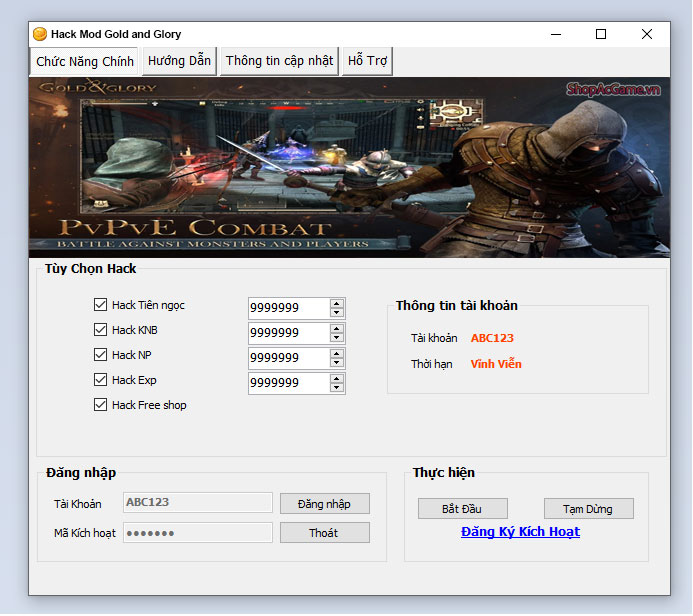Open the Hỗ Trợ tab
The image size is (693, 616).
(367, 61)
